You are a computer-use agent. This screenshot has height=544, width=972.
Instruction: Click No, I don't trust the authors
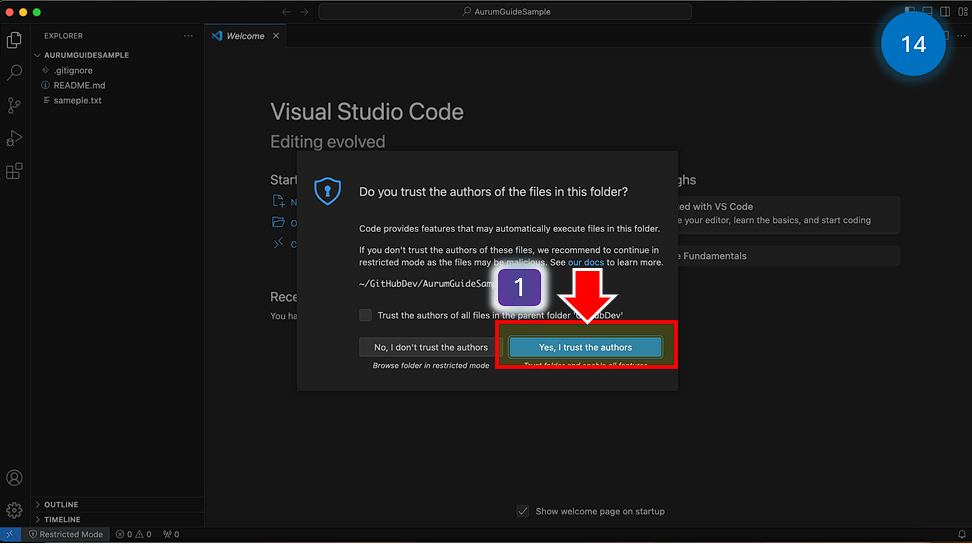point(431,347)
